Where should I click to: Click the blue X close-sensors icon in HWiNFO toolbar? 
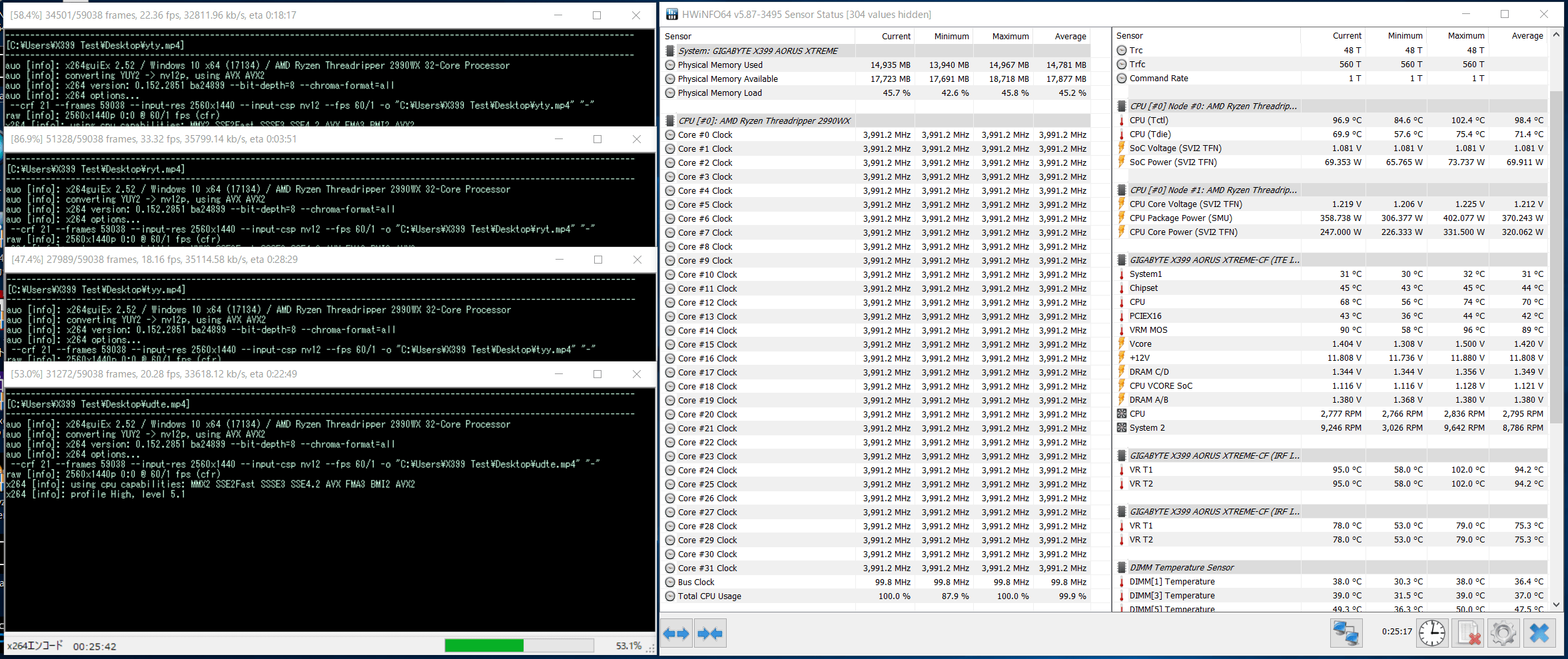(x=1539, y=632)
